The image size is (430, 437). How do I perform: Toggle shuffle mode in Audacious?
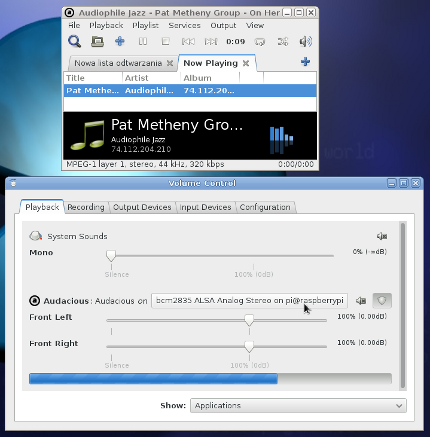tap(283, 42)
